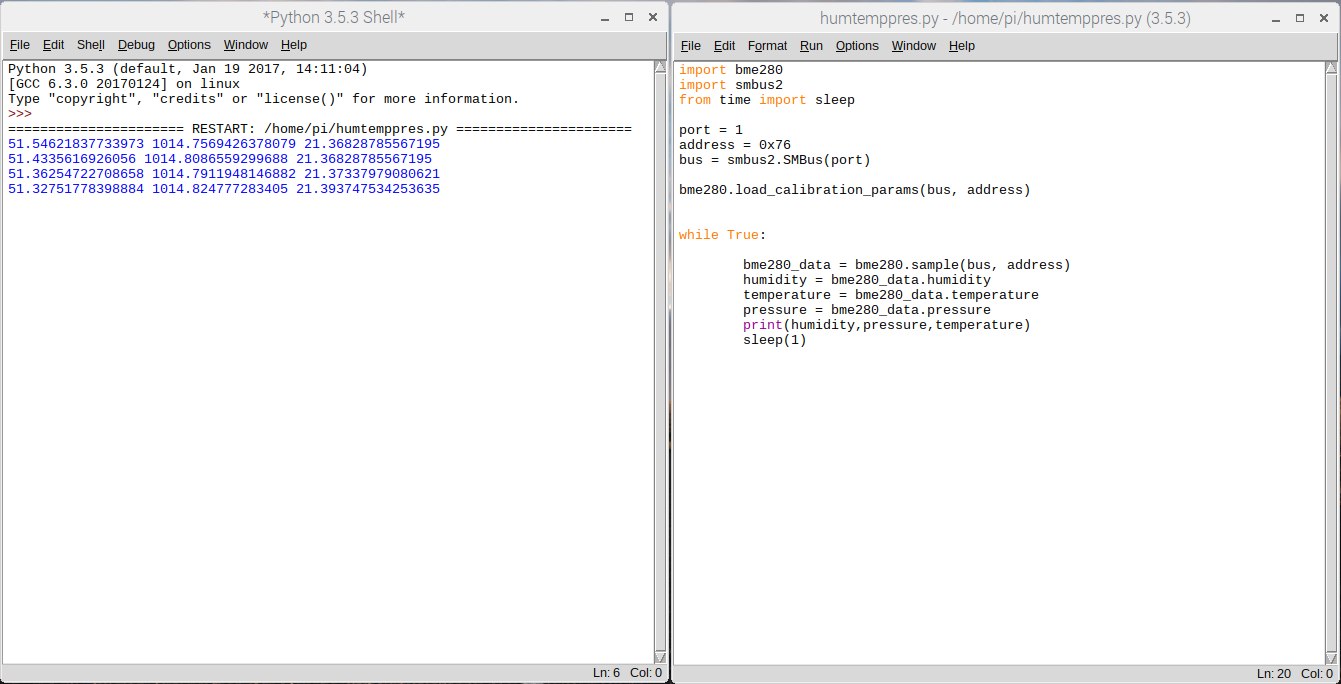
Task: Open the Format menu
Action: click(x=767, y=46)
